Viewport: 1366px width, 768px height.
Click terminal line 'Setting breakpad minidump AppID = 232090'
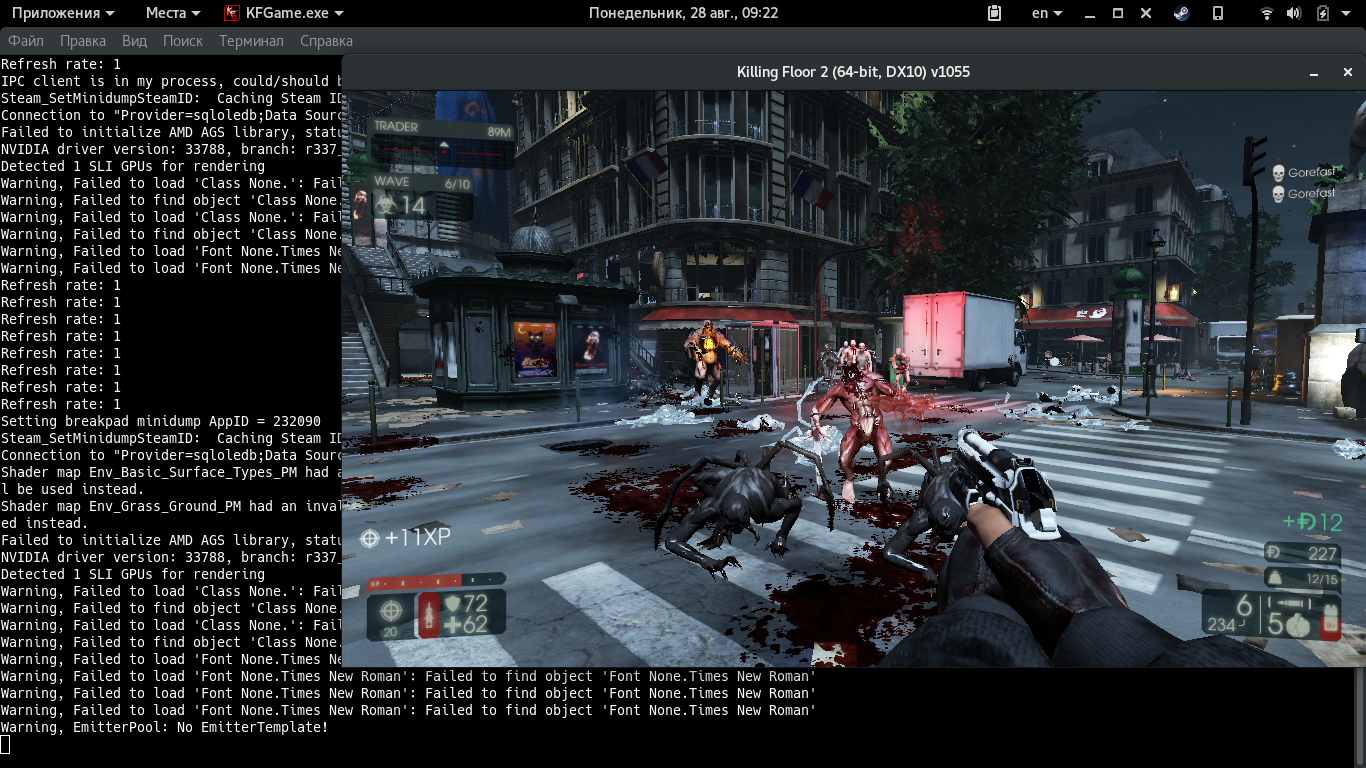pyautogui.click(x=161, y=421)
